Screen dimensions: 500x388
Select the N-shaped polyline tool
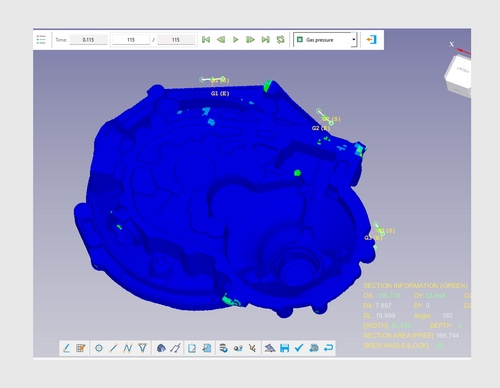(x=128, y=348)
